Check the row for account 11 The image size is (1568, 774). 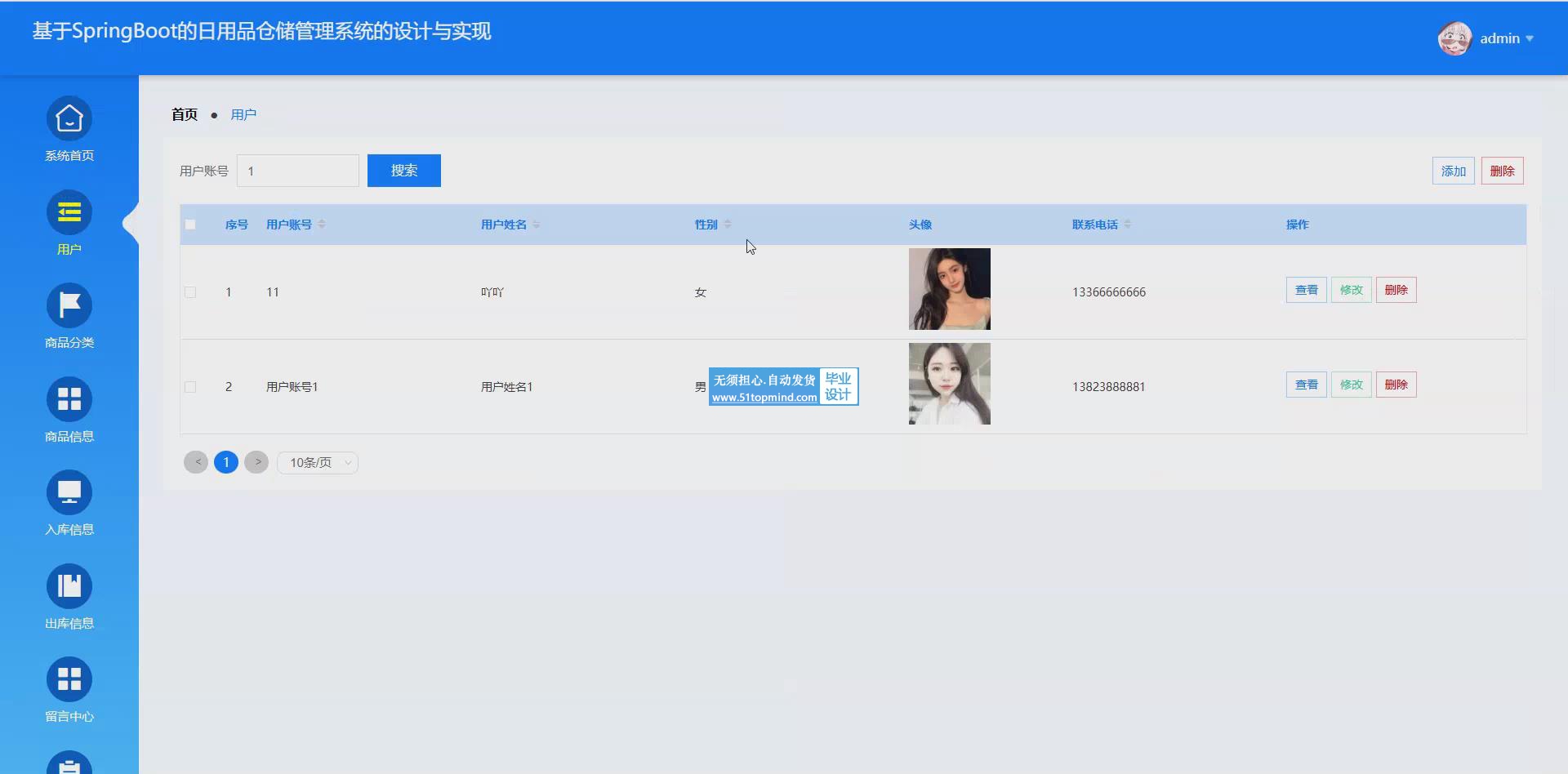tap(190, 292)
